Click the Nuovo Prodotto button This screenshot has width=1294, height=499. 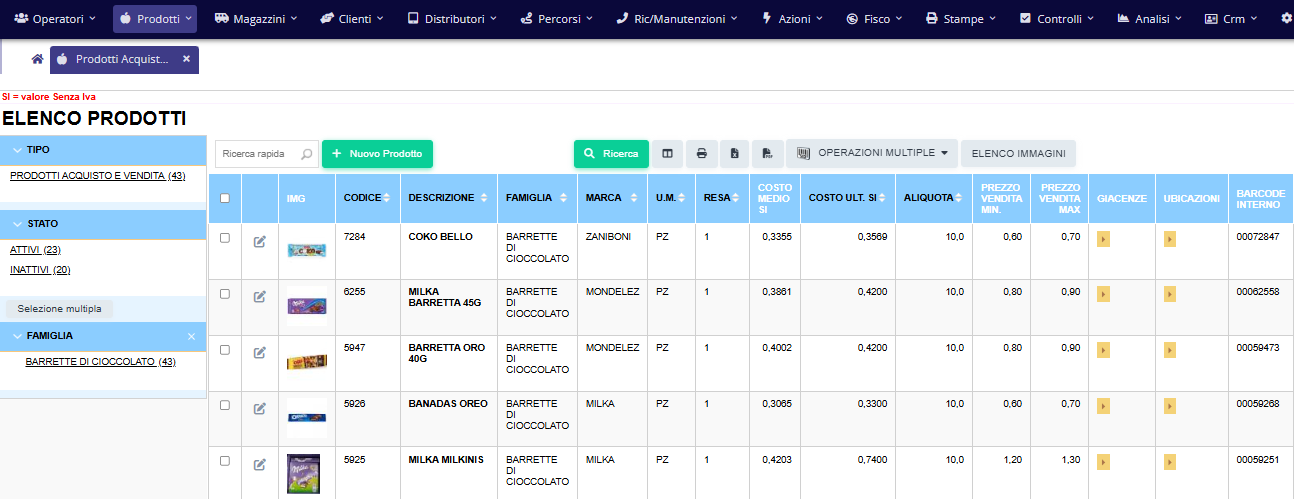click(377, 154)
